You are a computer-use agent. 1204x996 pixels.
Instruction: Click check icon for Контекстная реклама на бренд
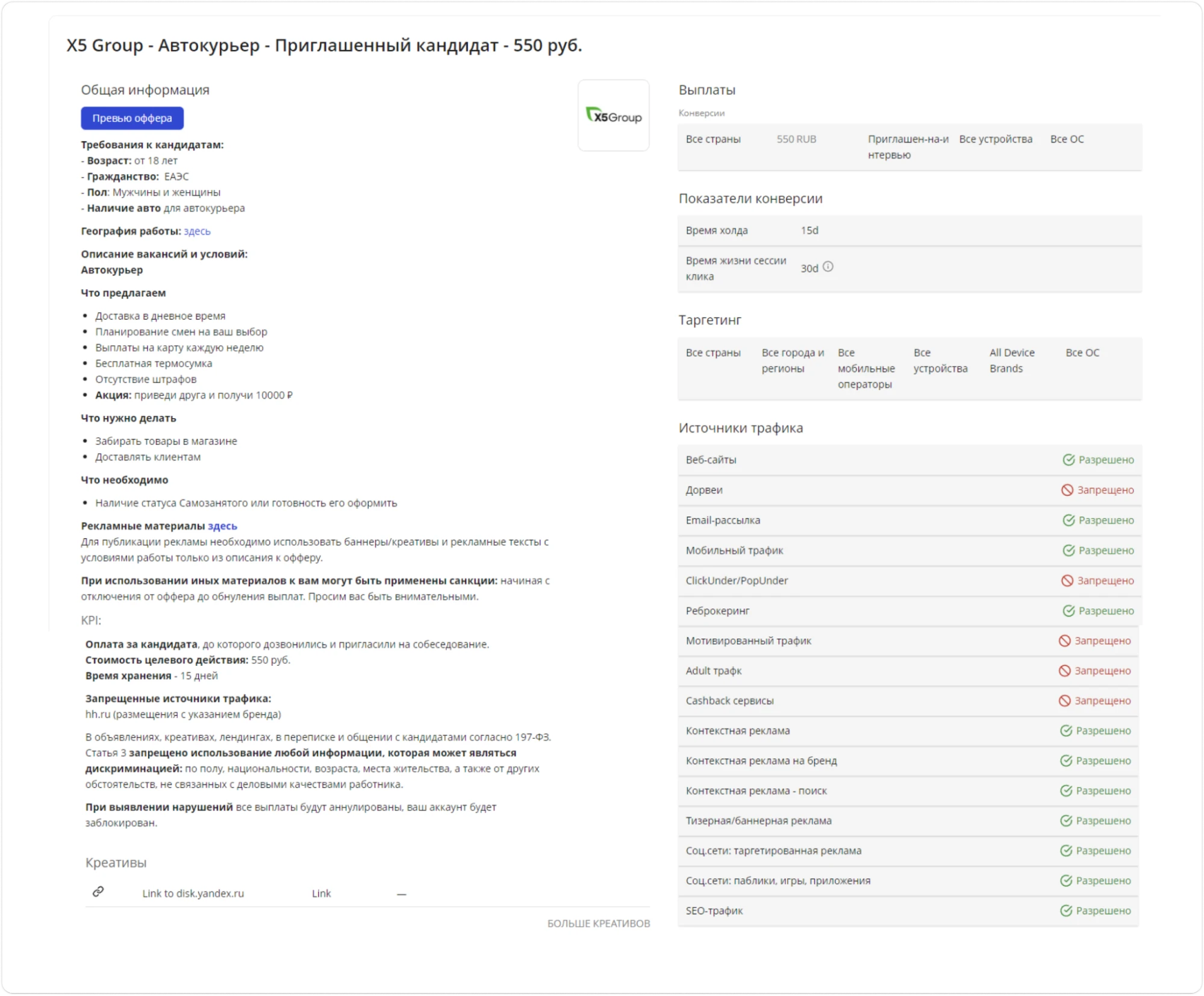pos(1066,760)
